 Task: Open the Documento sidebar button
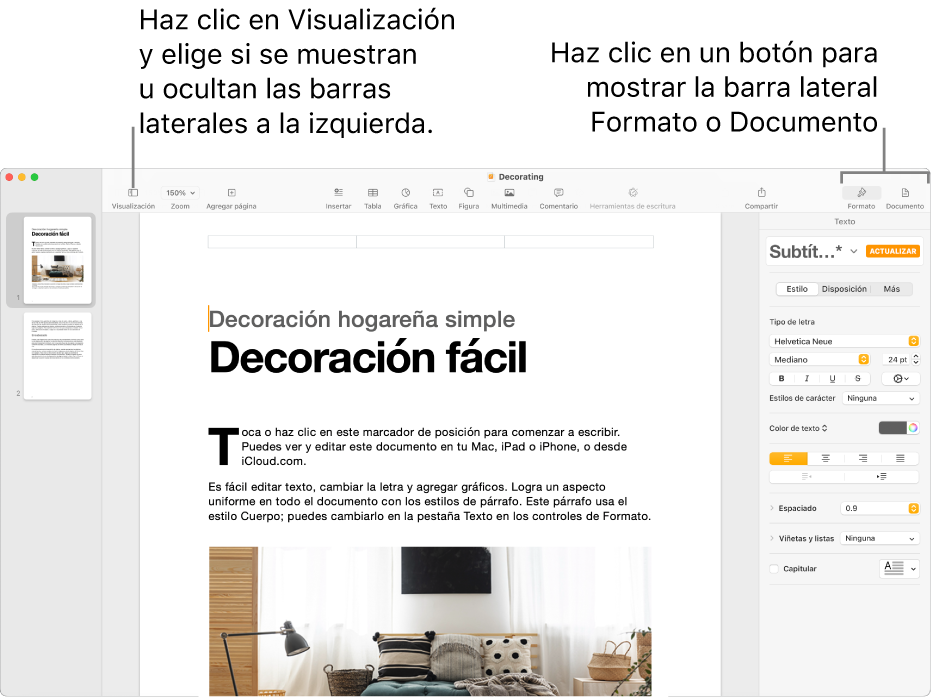(904, 192)
